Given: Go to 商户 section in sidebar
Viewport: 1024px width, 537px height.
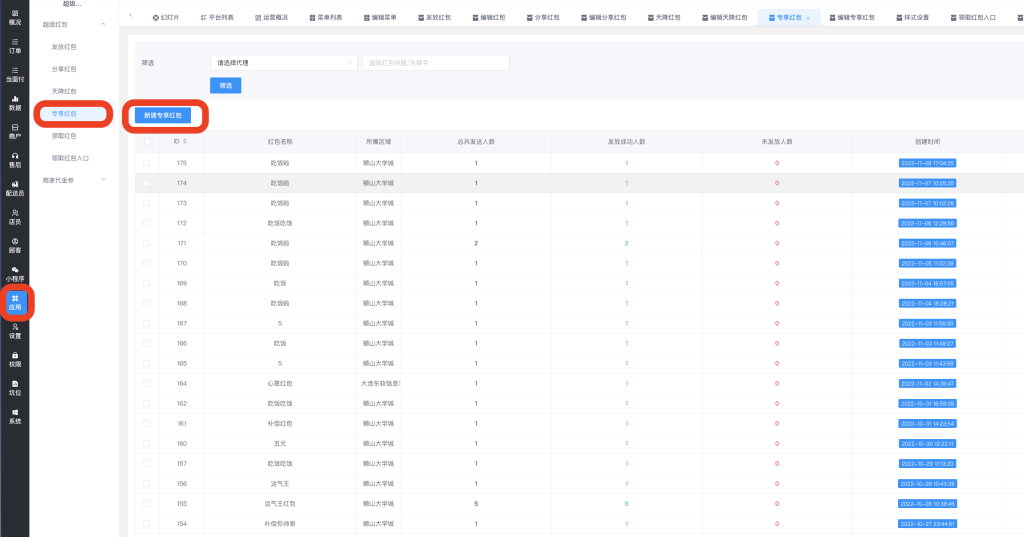Looking at the screenshot, I should 15,131.
